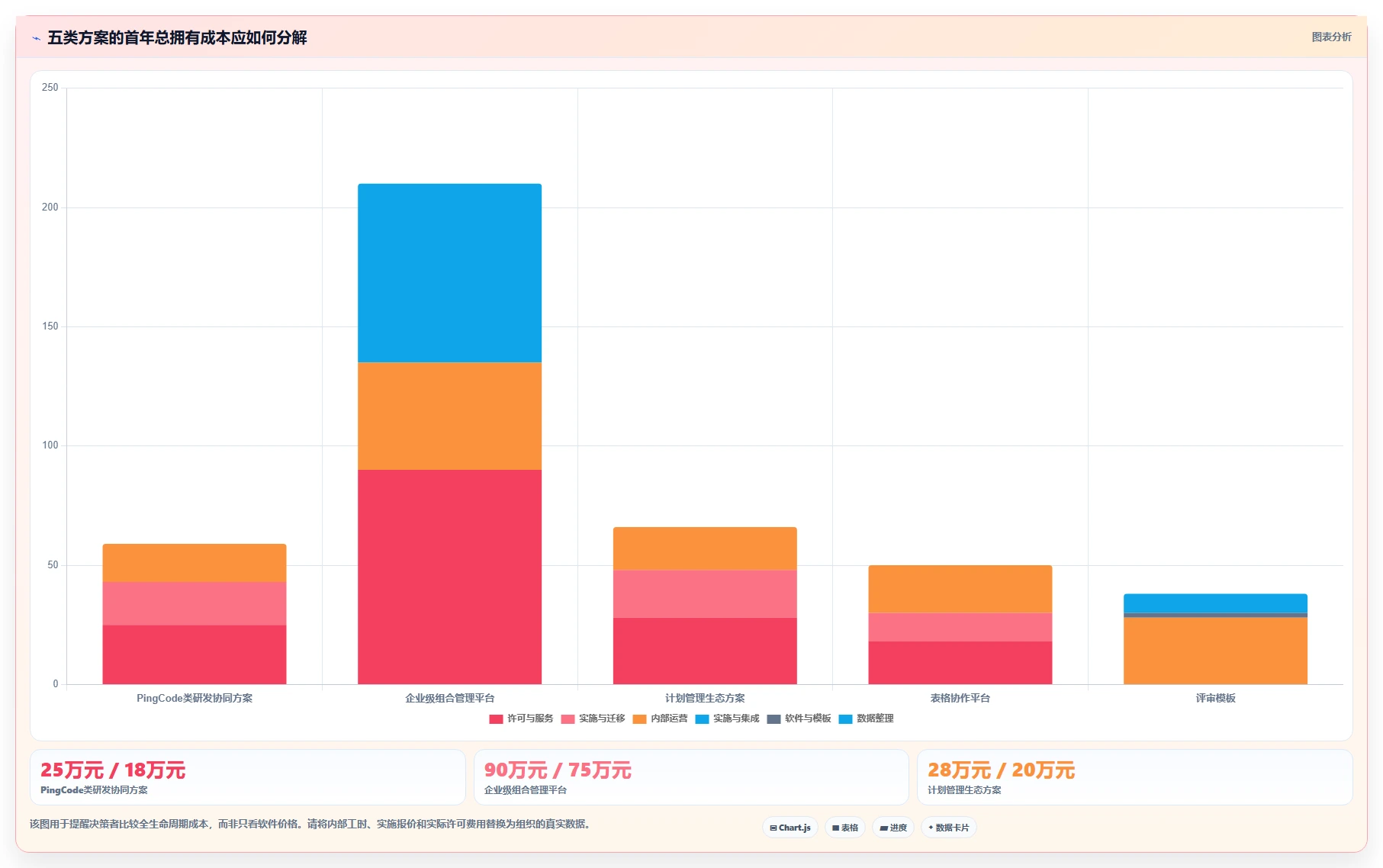Click the 软件与模板 gray legend swatch
This screenshot has width=1383, height=868.
click(774, 719)
